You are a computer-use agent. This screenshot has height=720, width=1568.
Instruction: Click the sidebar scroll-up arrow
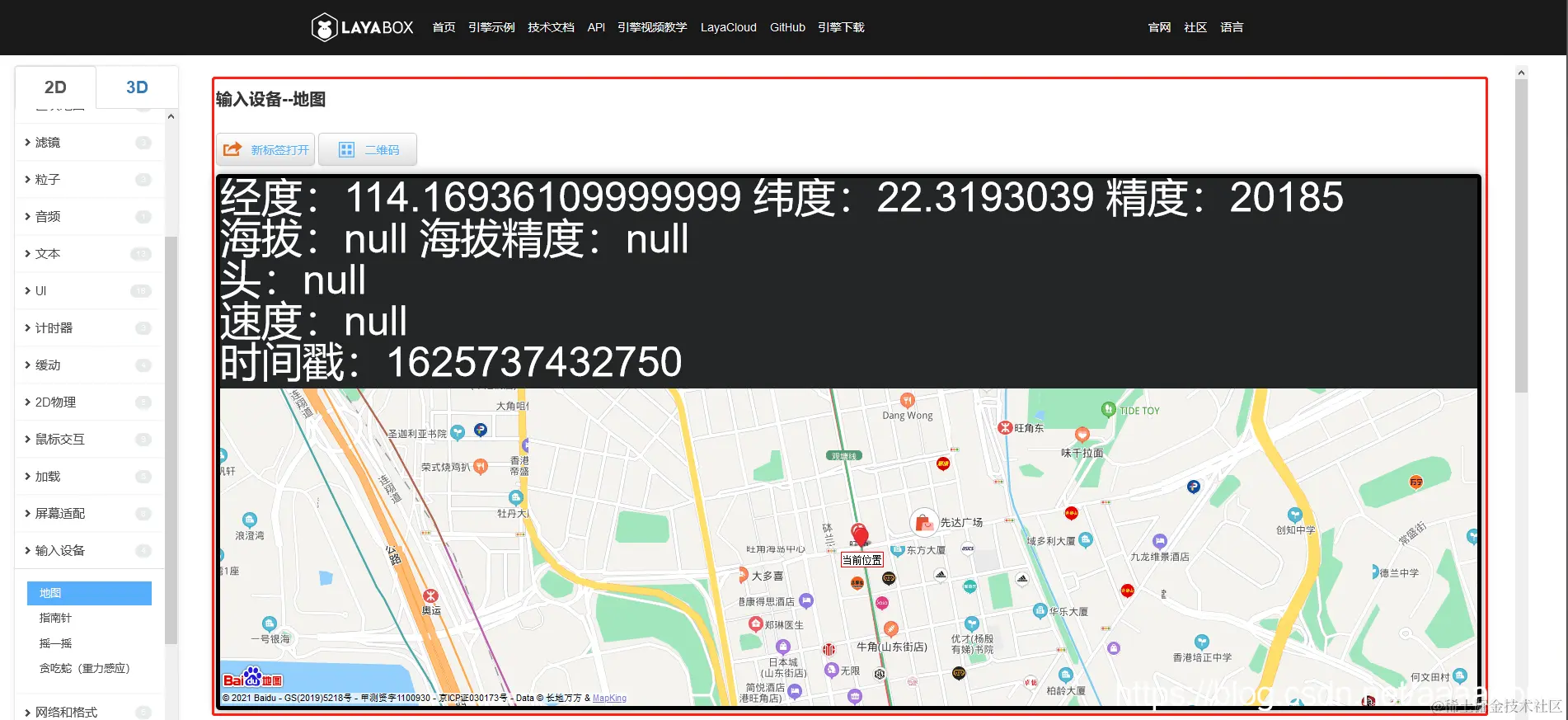tap(171, 116)
